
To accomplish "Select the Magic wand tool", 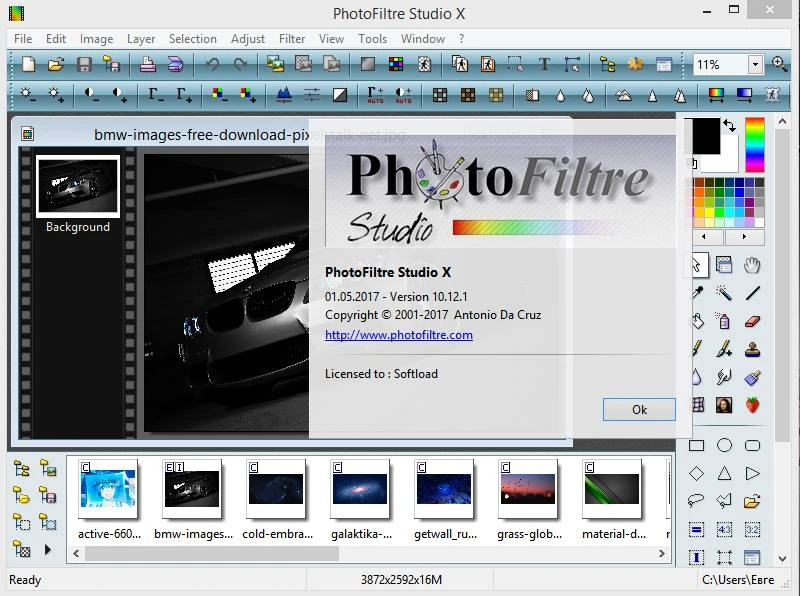I will click(x=723, y=293).
